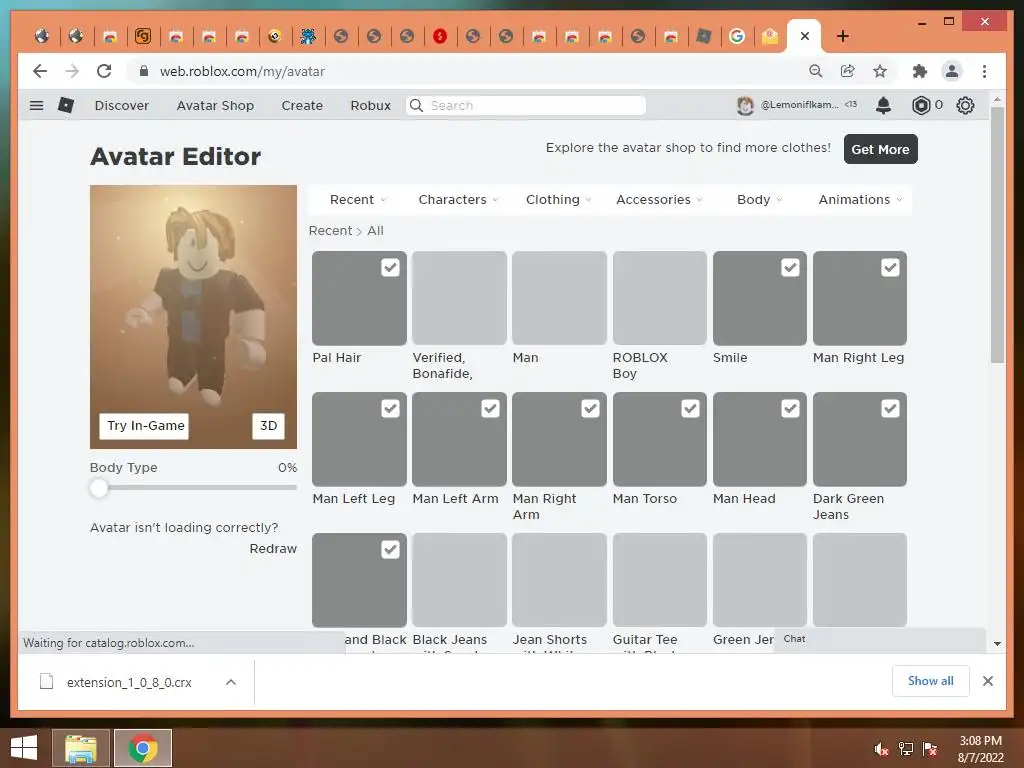The height and width of the screenshot is (768, 1024).
Task: Share this page via the share icon
Action: click(x=848, y=71)
